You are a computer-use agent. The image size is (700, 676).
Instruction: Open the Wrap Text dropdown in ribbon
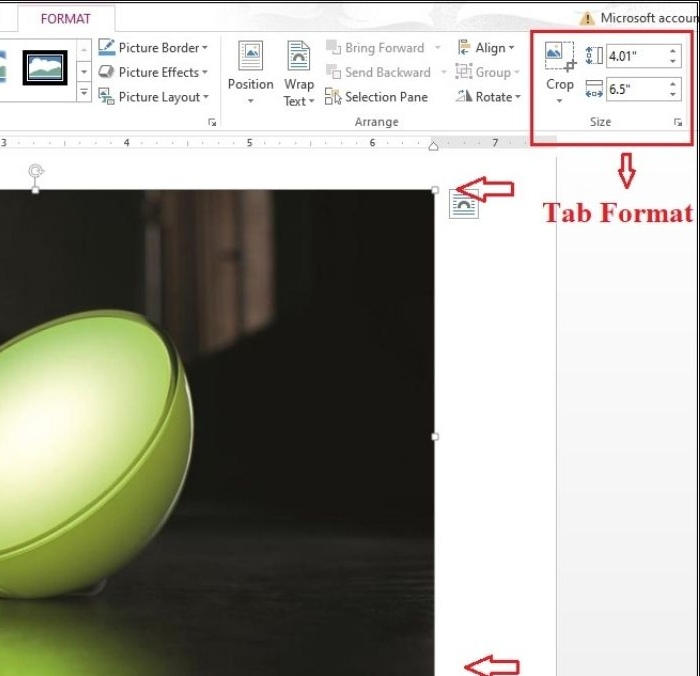pyautogui.click(x=299, y=74)
